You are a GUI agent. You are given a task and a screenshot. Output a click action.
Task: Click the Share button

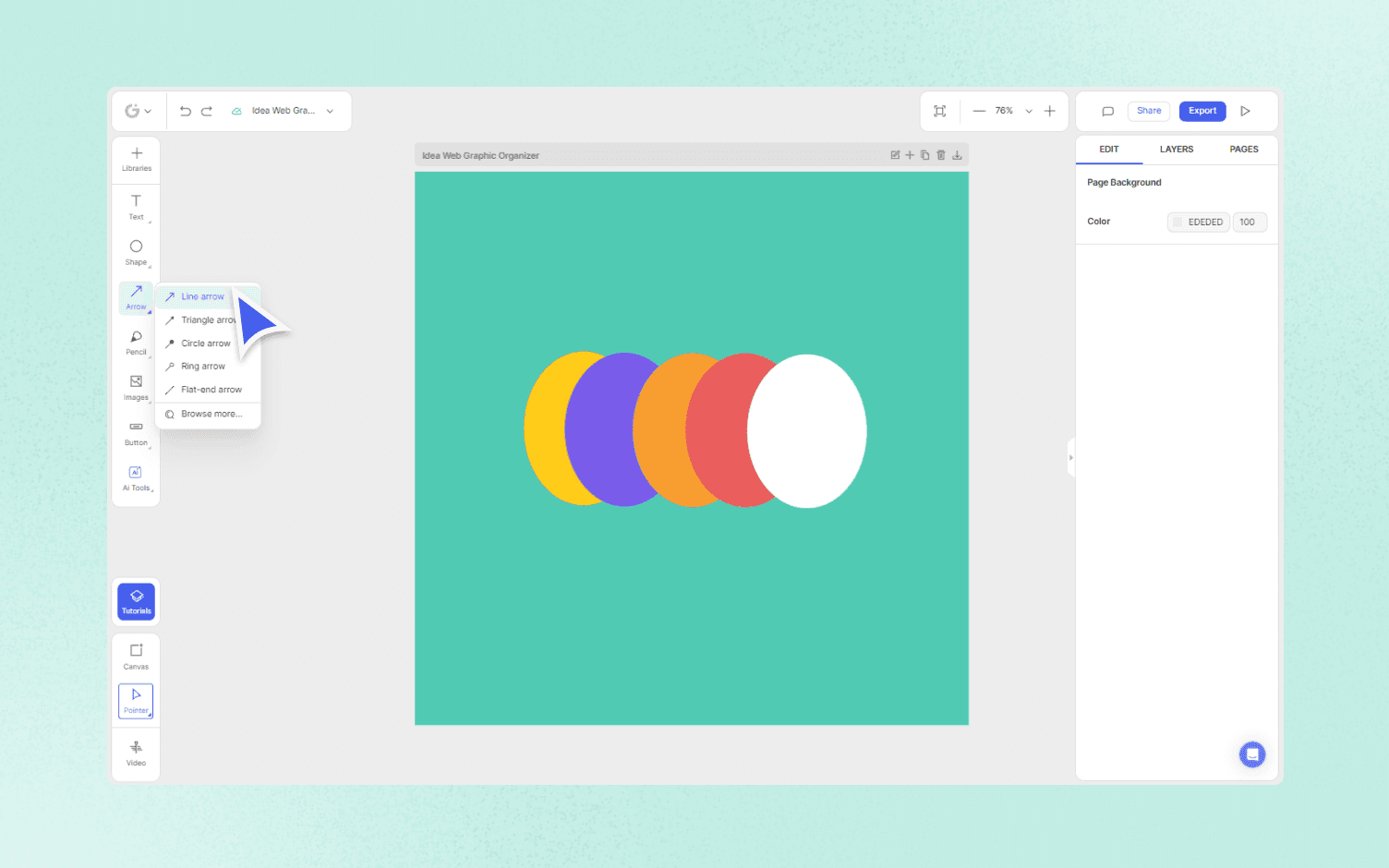pyautogui.click(x=1149, y=111)
